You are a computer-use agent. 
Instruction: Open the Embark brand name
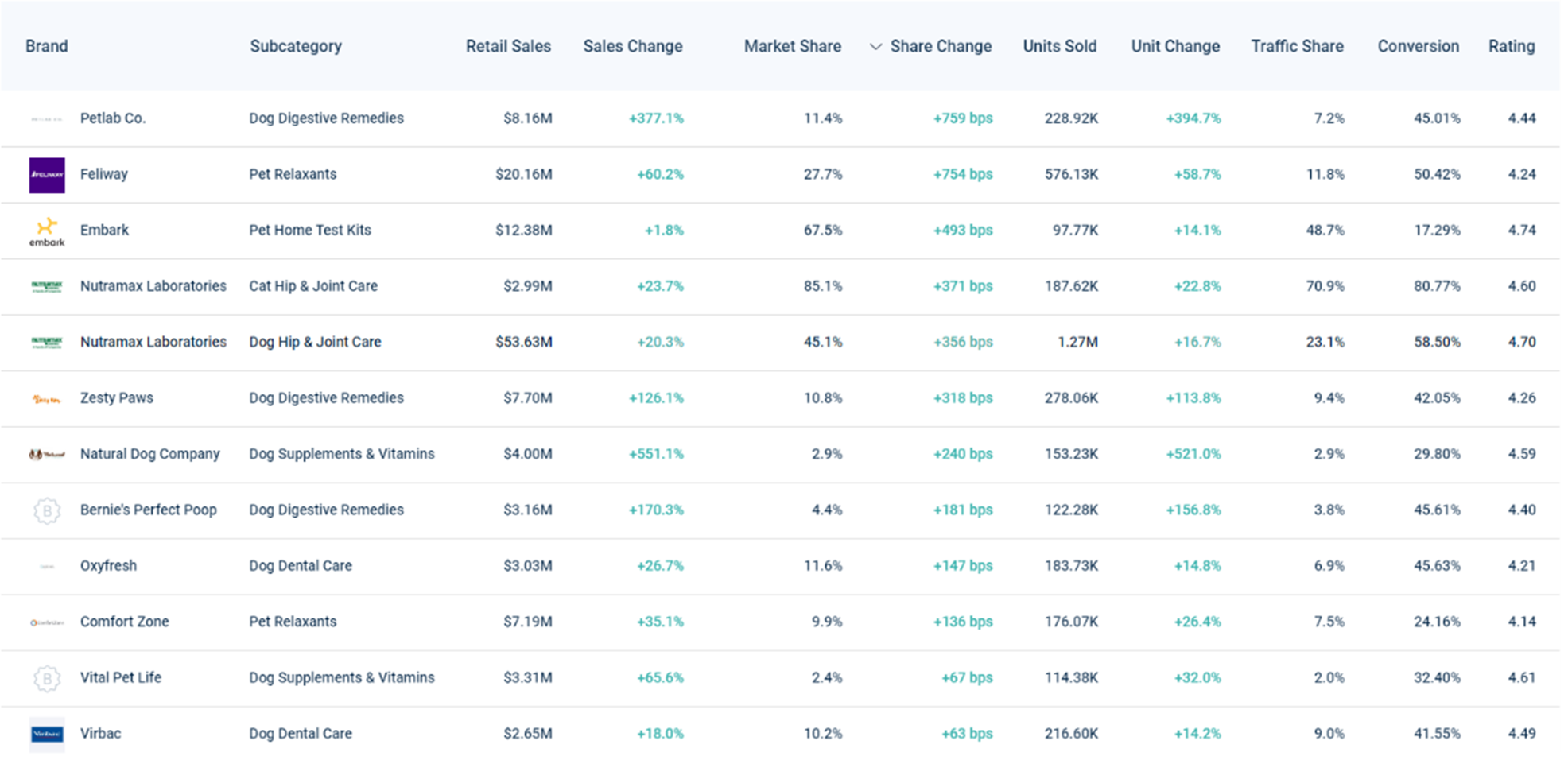(104, 230)
